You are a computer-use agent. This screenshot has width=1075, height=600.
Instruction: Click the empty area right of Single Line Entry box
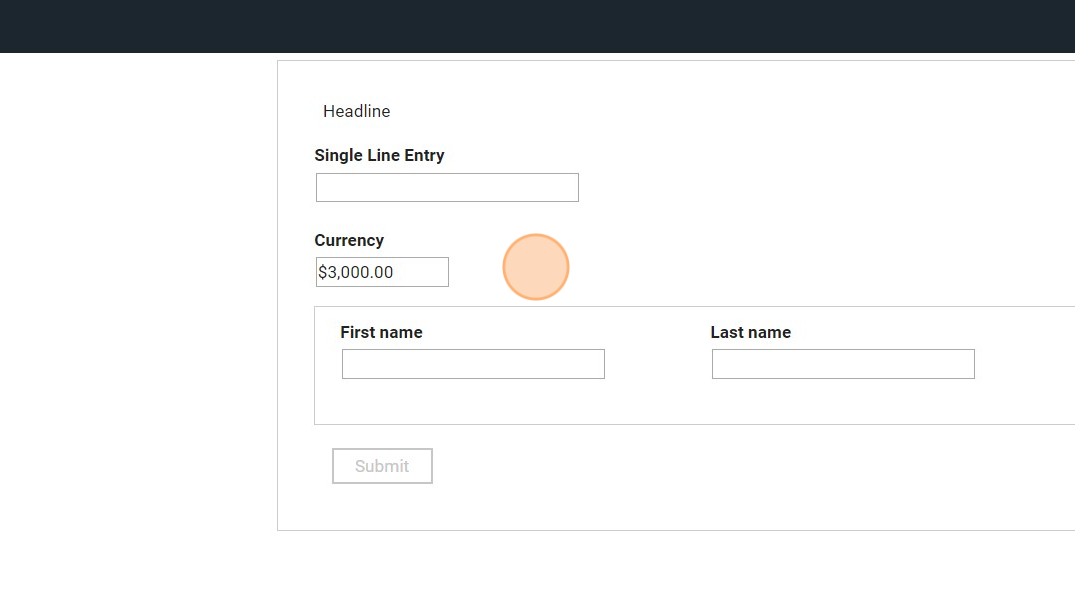[800, 188]
